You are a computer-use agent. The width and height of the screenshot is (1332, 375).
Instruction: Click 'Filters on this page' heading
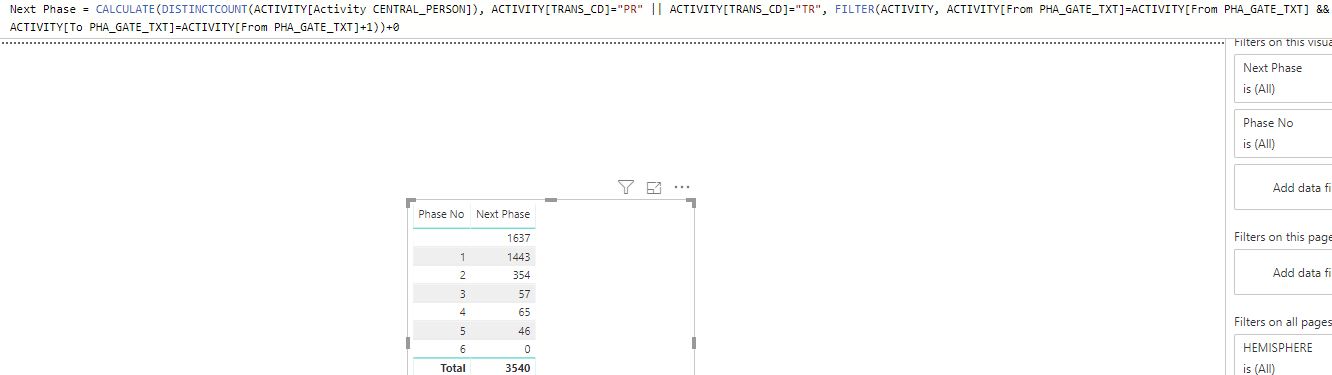click(x=1283, y=237)
